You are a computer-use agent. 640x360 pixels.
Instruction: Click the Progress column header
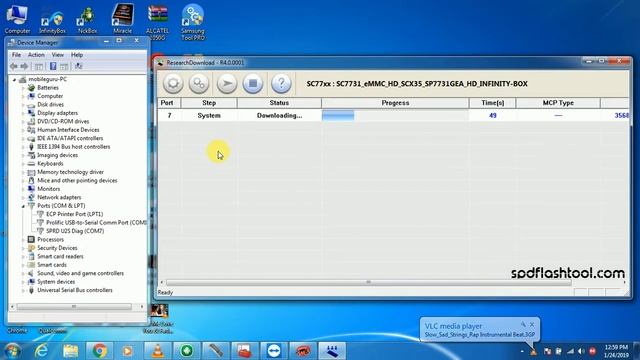click(x=395, y=103)
